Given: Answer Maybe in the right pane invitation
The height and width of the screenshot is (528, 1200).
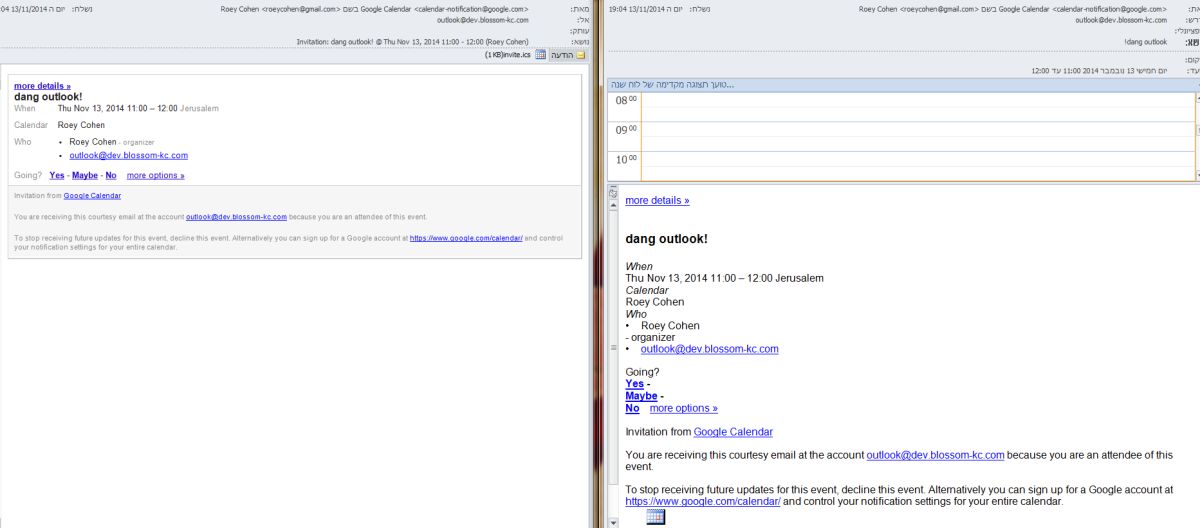Looking at the screenshot, I should pos(641,396).
